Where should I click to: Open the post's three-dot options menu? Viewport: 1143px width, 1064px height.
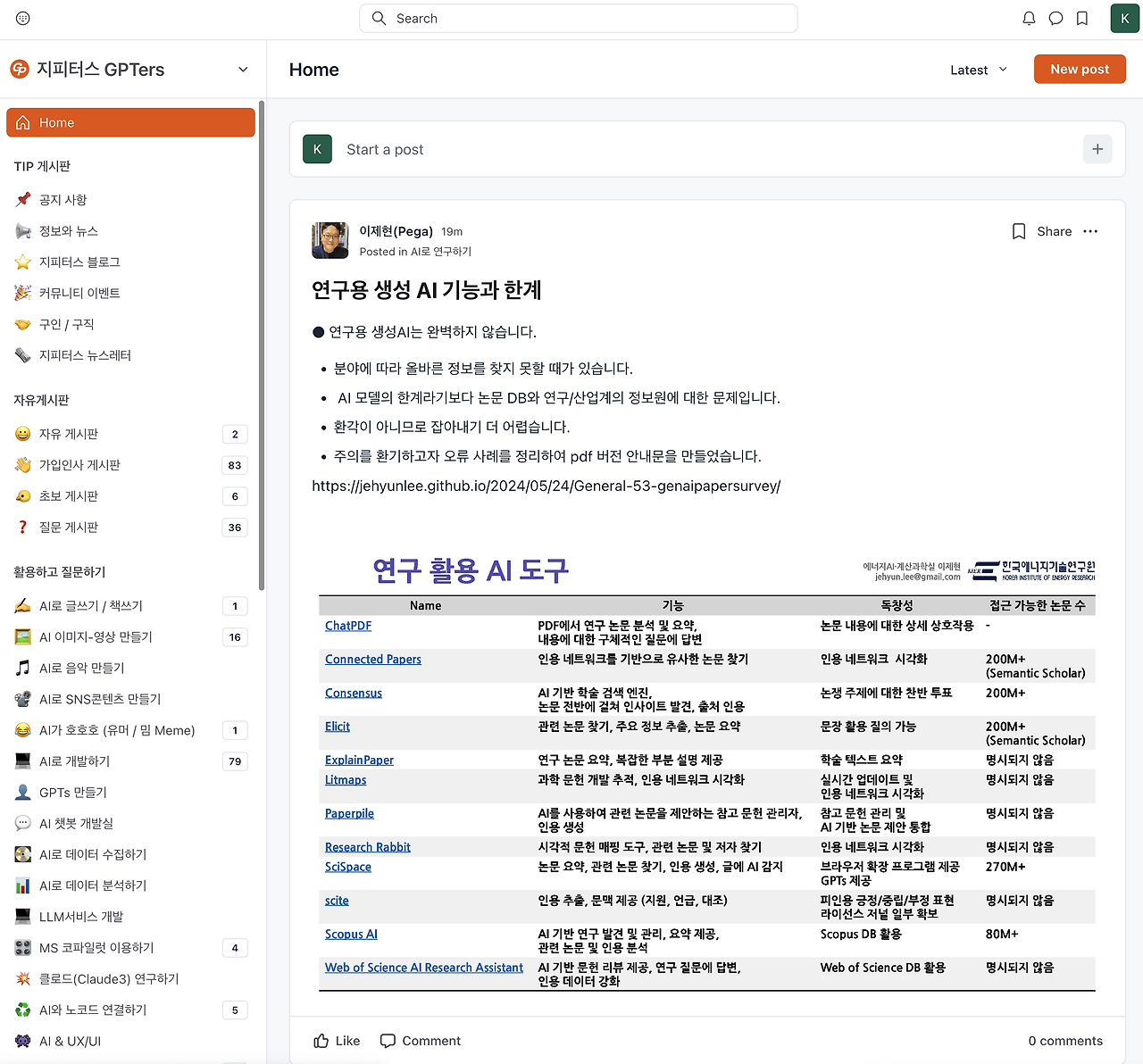1090,231
